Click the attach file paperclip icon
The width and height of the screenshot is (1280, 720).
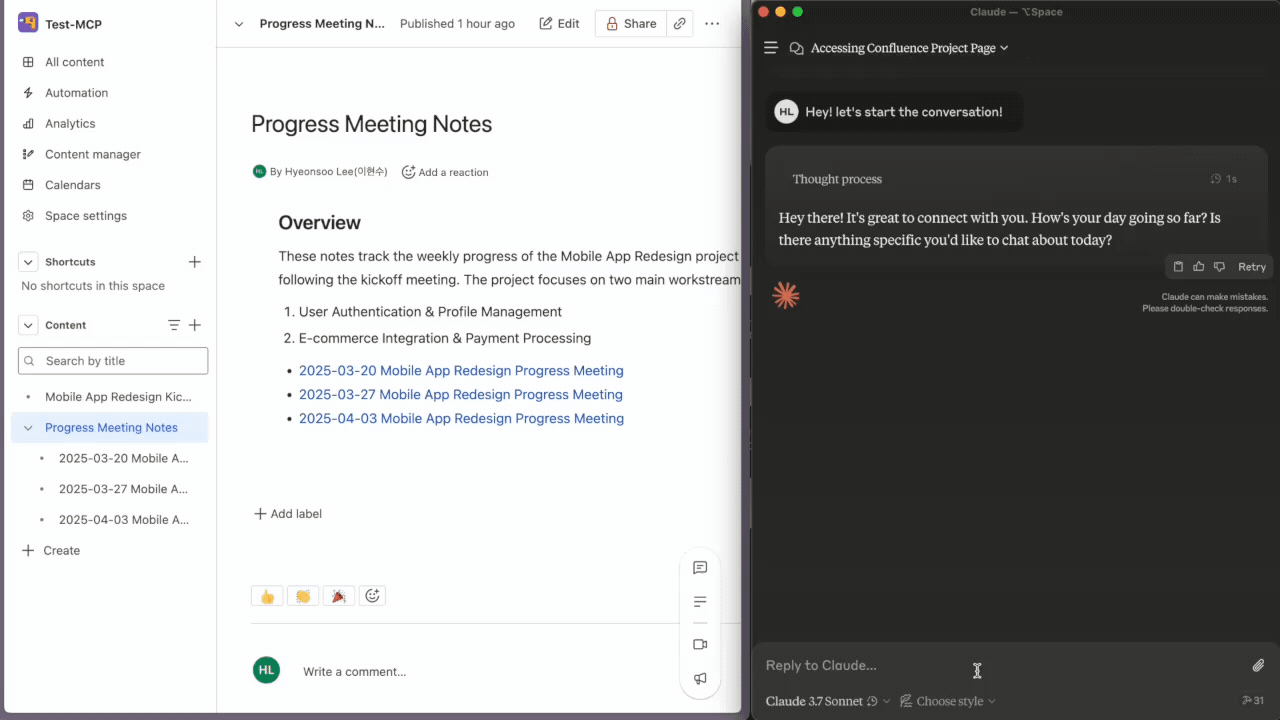click(1258, 666)
